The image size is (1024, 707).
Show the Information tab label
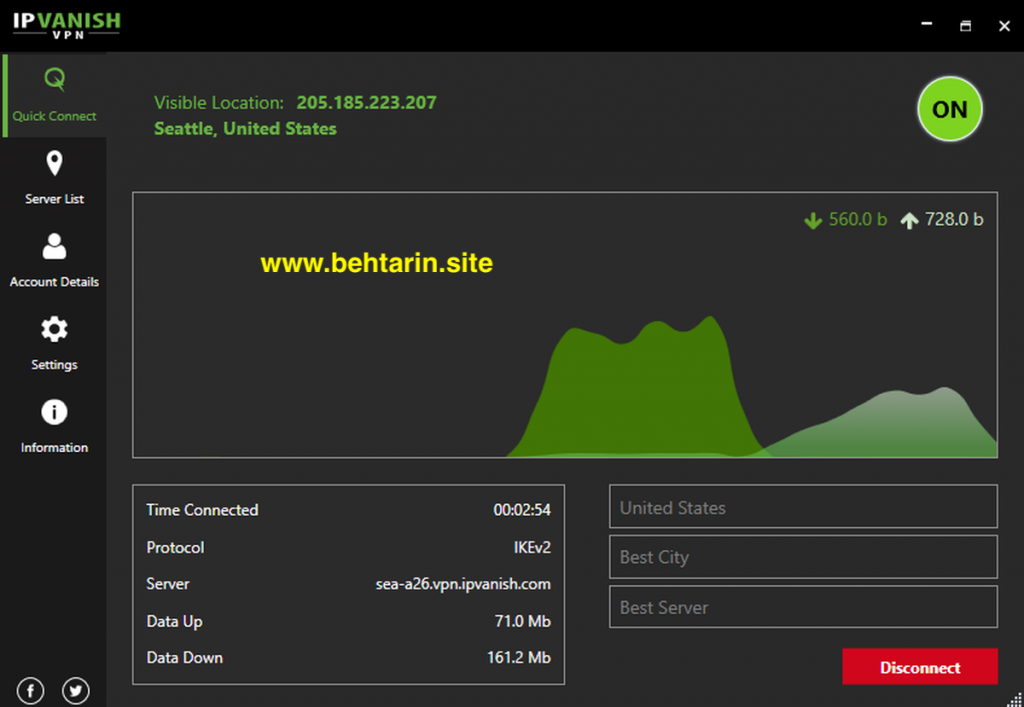[54, 448]
